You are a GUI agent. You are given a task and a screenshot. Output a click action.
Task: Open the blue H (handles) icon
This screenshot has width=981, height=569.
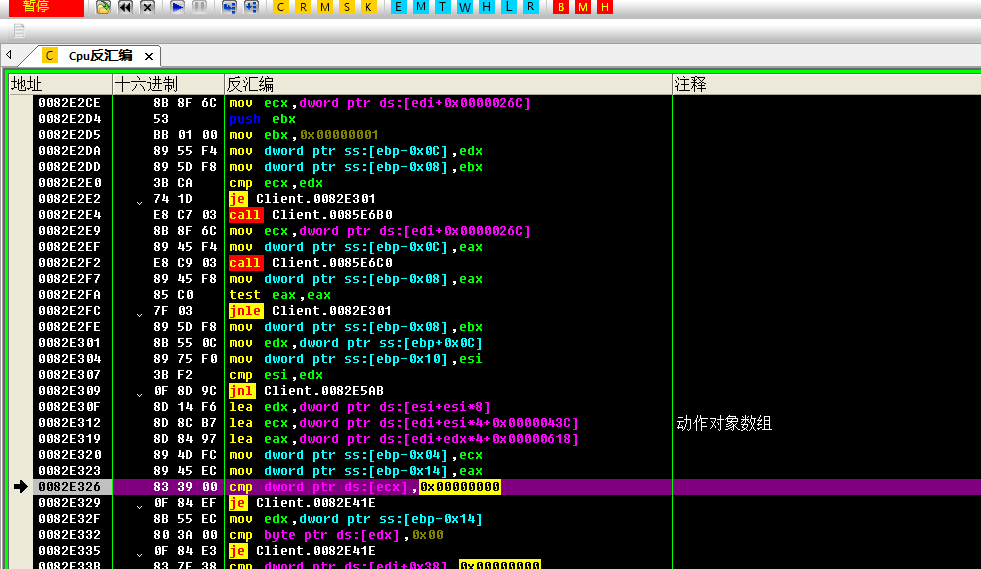(x=486, y=7)
